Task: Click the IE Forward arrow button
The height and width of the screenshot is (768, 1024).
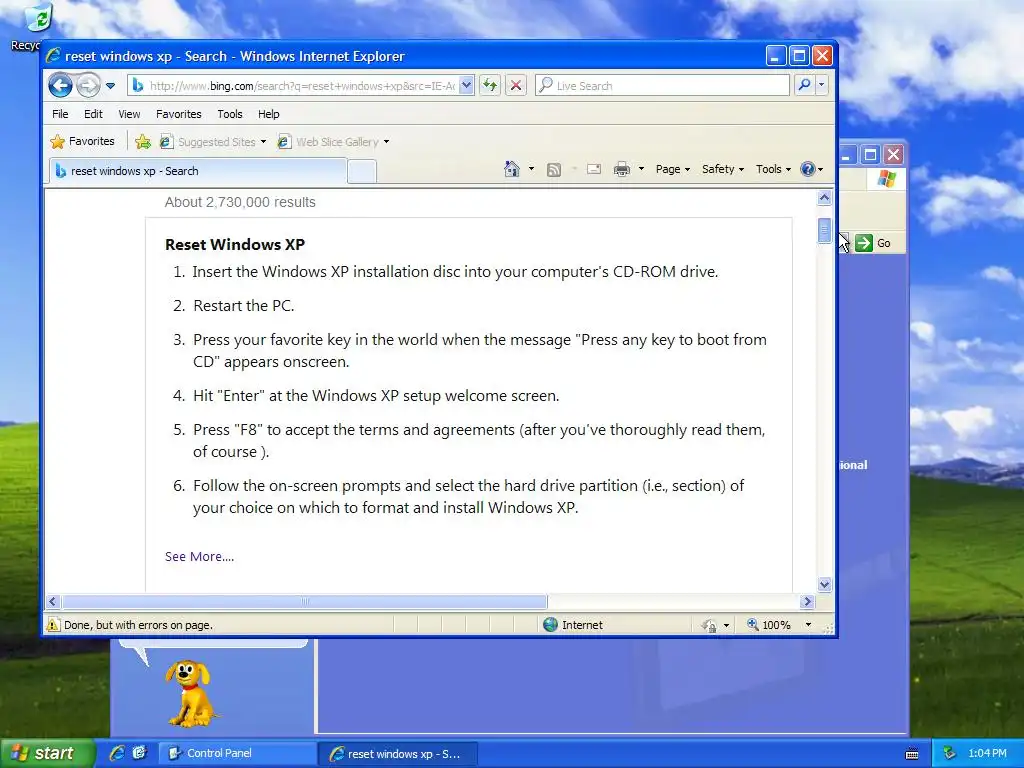Action: click(x=88, y=86)
